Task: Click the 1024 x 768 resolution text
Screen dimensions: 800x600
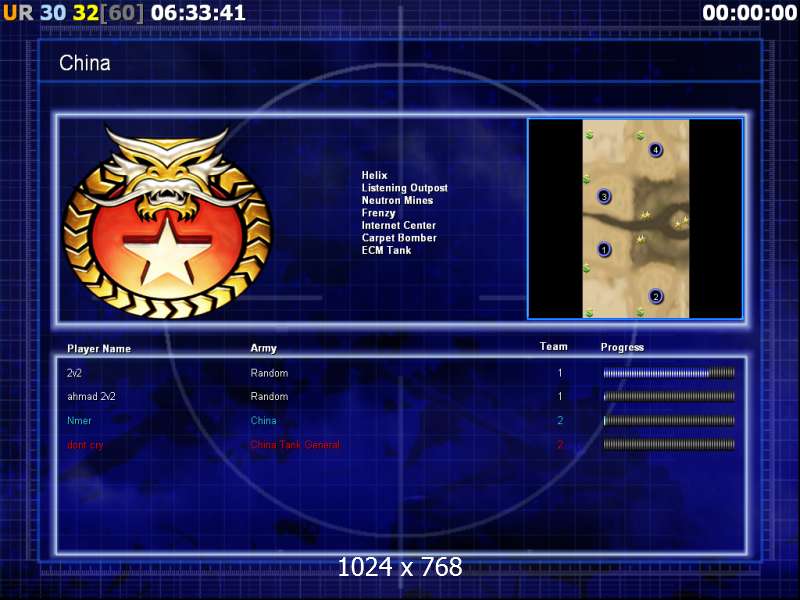Action: 400,567
